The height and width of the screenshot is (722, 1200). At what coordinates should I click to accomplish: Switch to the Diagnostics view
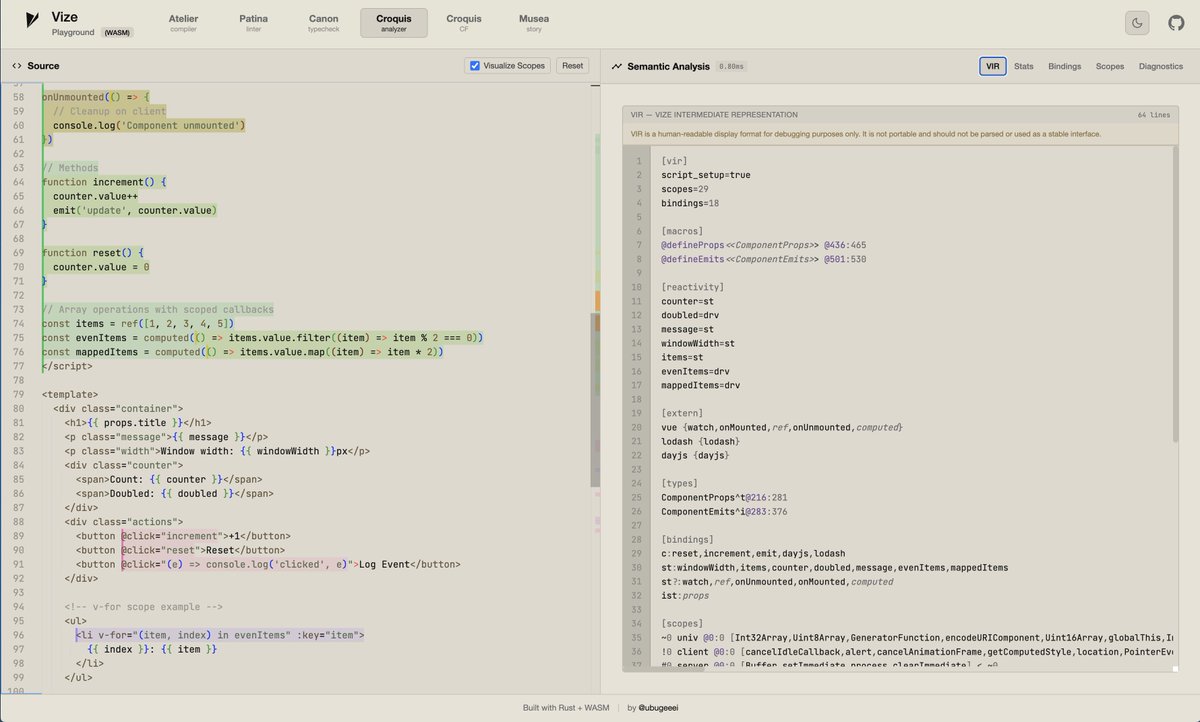[x=1160, y=66]
